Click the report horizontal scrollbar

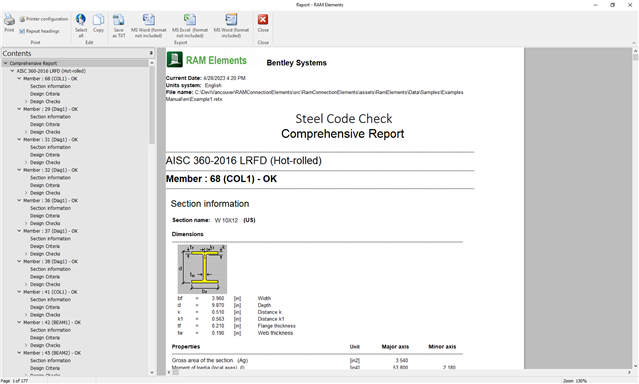click(x=175, y=372)
